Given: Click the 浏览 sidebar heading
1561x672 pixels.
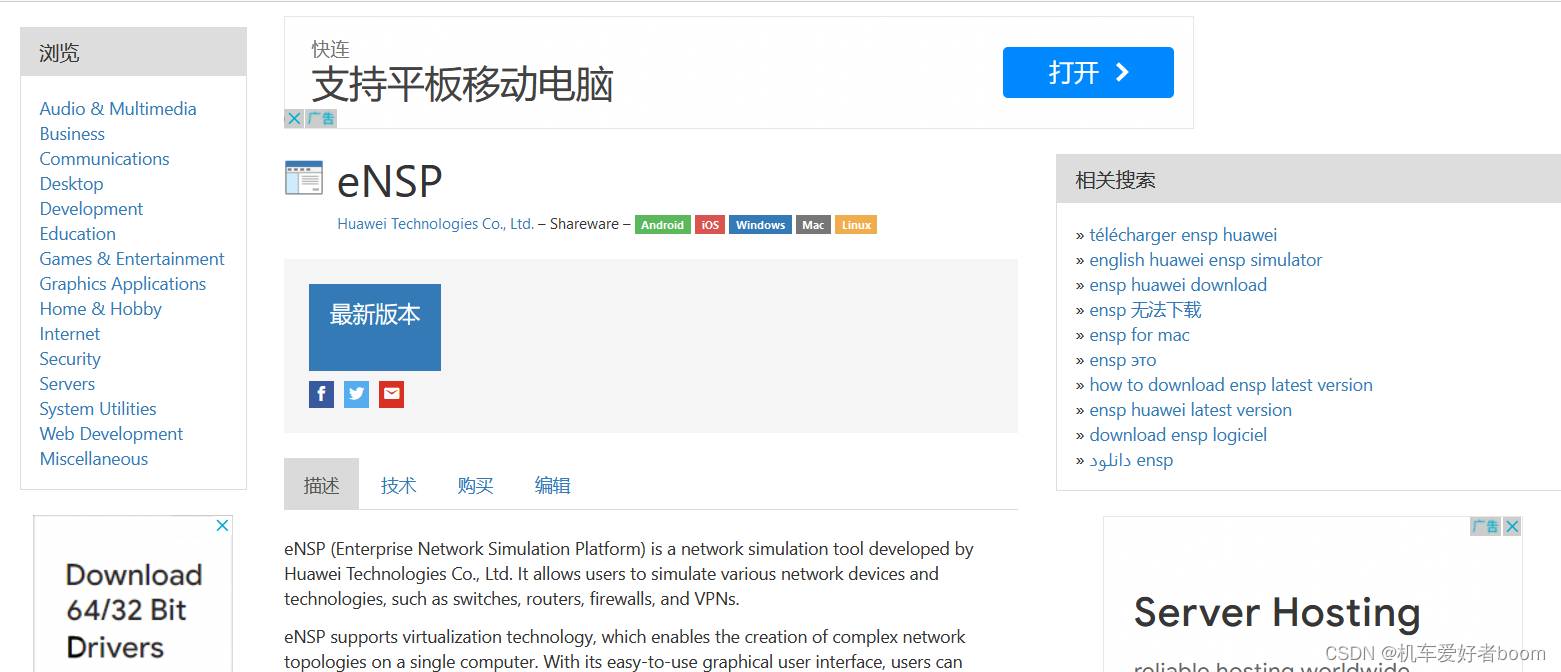Looking at the screenshot, I should point(59,53).
